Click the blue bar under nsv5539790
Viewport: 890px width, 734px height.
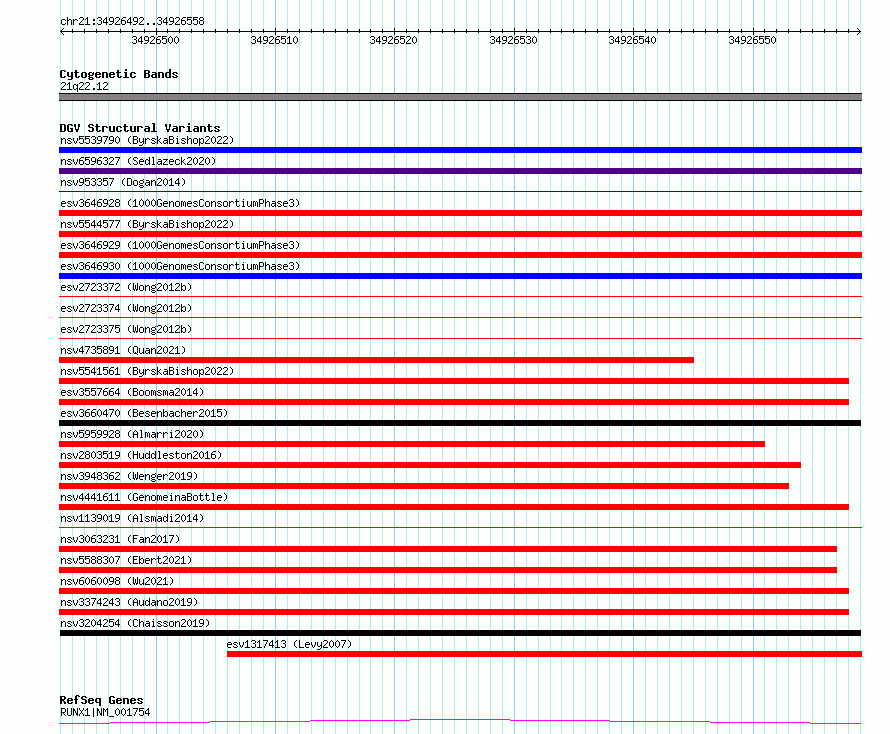click(460, 150)
